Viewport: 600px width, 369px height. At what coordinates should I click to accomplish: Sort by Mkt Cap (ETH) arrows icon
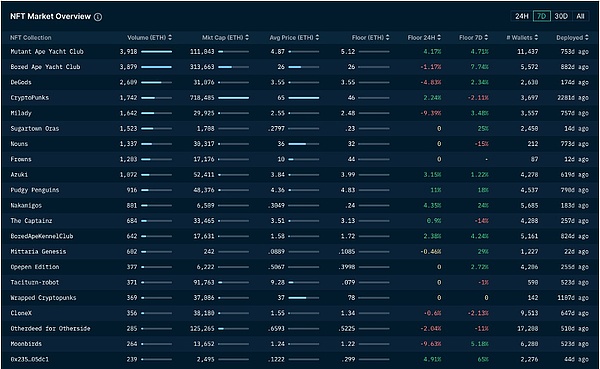click(x=247, y=38)
